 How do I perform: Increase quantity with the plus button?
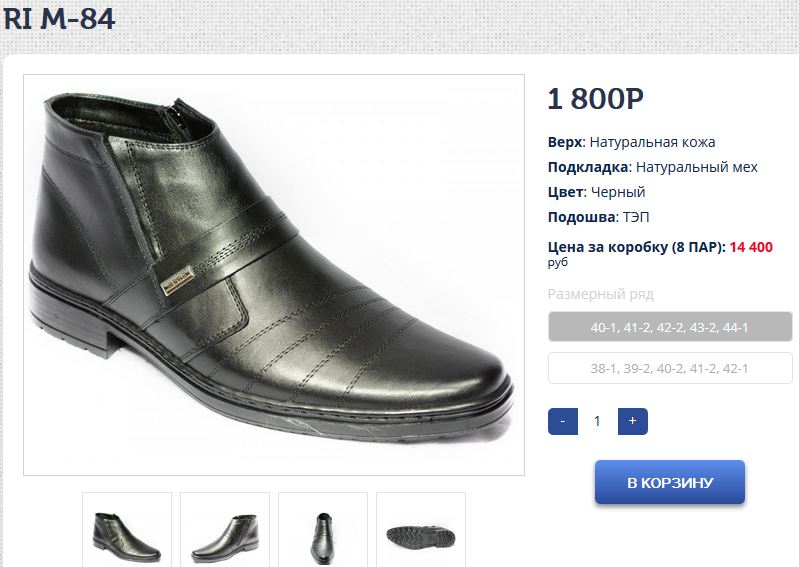tap(632, 421)
